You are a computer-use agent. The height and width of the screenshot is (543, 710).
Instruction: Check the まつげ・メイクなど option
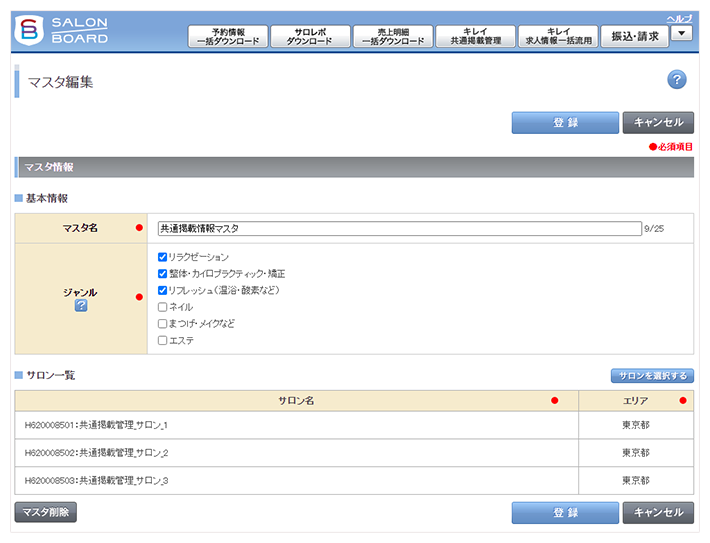coord(163,324)
